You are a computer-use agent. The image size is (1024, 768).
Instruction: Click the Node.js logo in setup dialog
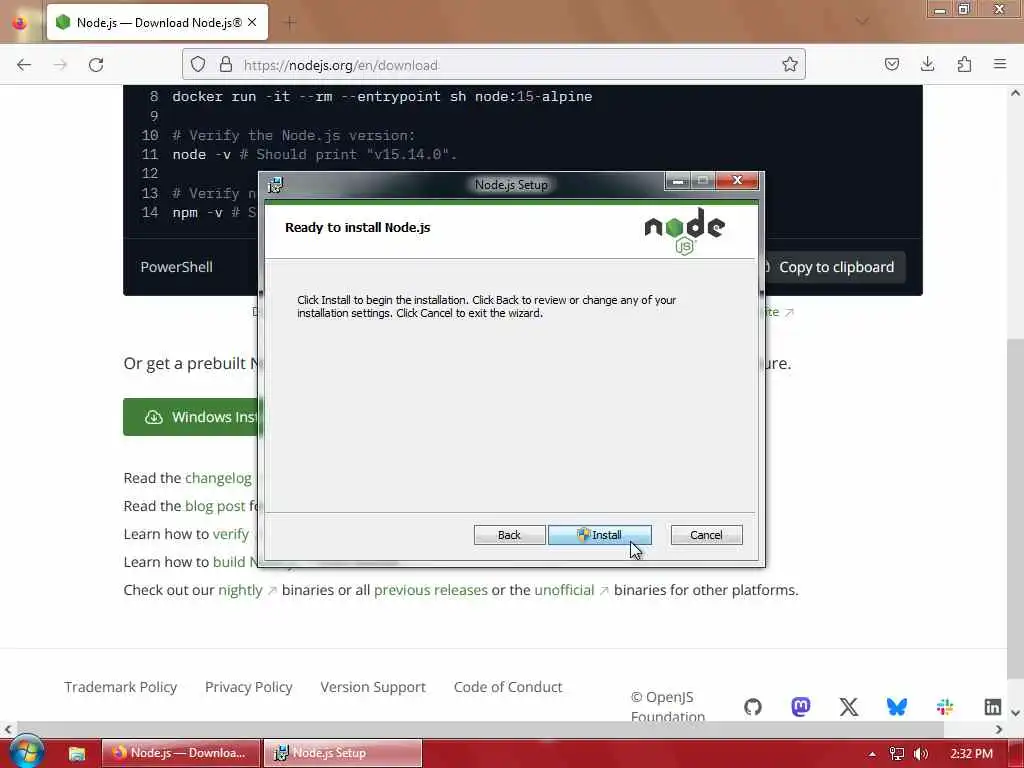684,231
